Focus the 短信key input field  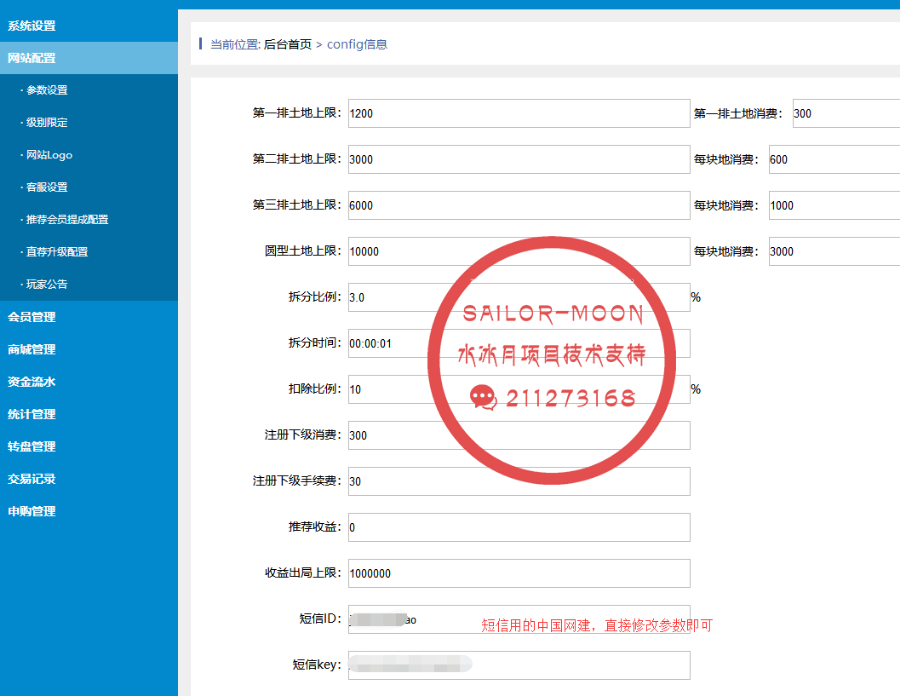(519, 665)
